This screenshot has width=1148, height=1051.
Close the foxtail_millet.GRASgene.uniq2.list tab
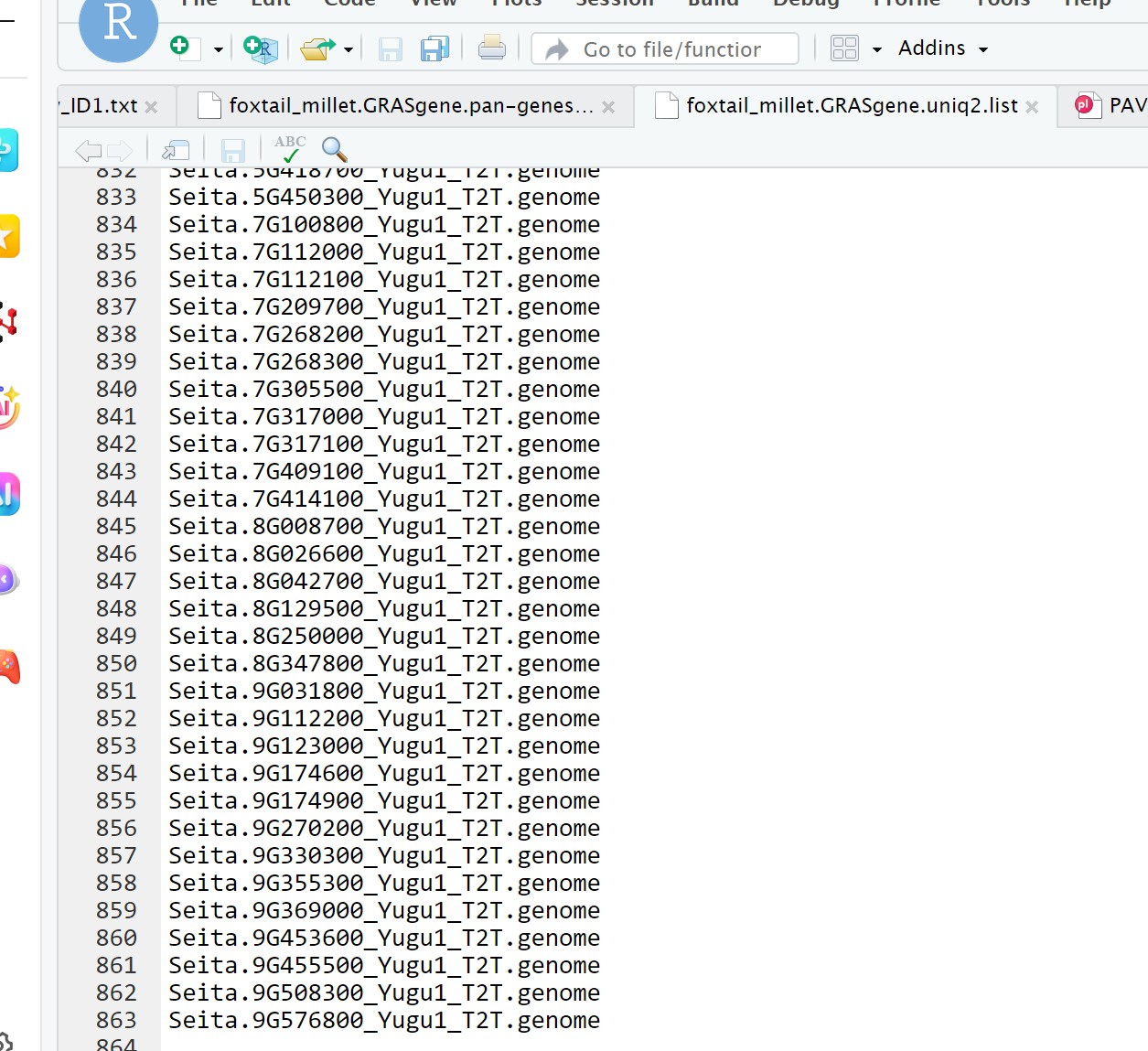click(x=1032, y=107)
